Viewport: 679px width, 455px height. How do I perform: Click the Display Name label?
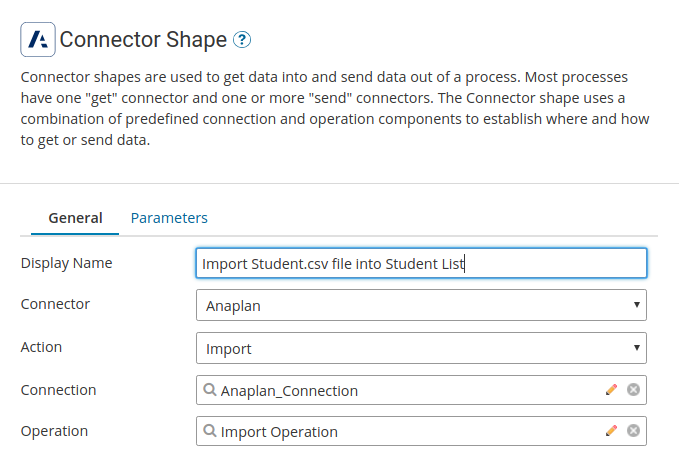pos(66,263)
